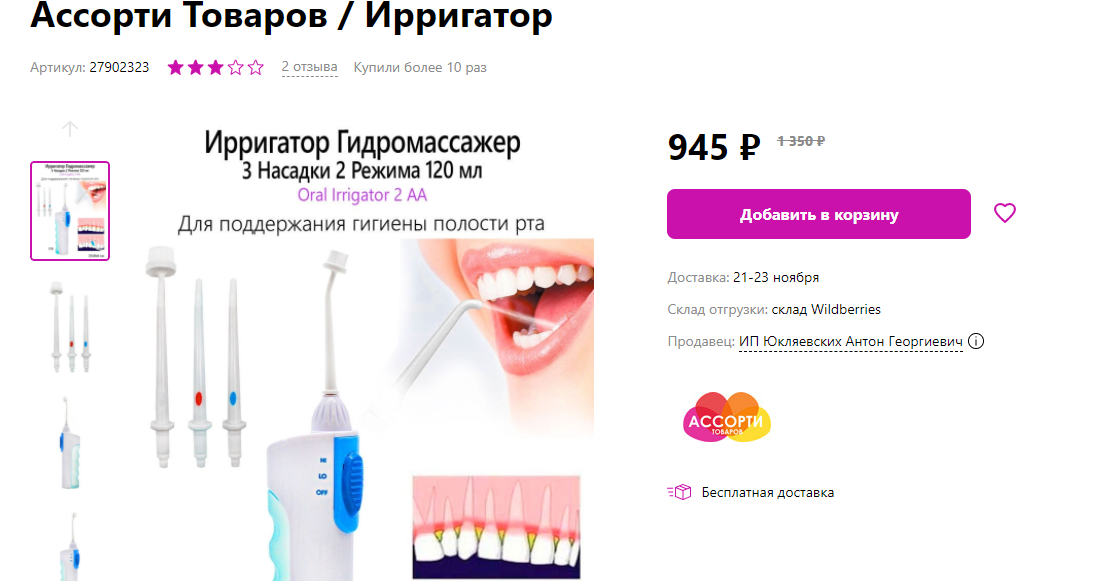Click the crossed-out 1 350 ₽ price
This screenshot has width=1103, height=581.
point(801,141)
